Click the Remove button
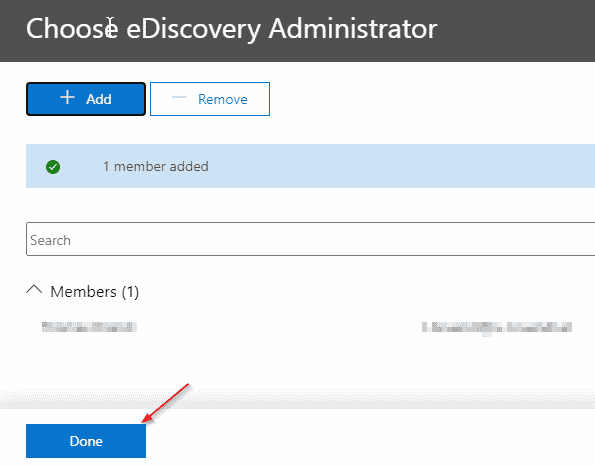The height and width of the screenshot is (466, 595). [210, 99]
